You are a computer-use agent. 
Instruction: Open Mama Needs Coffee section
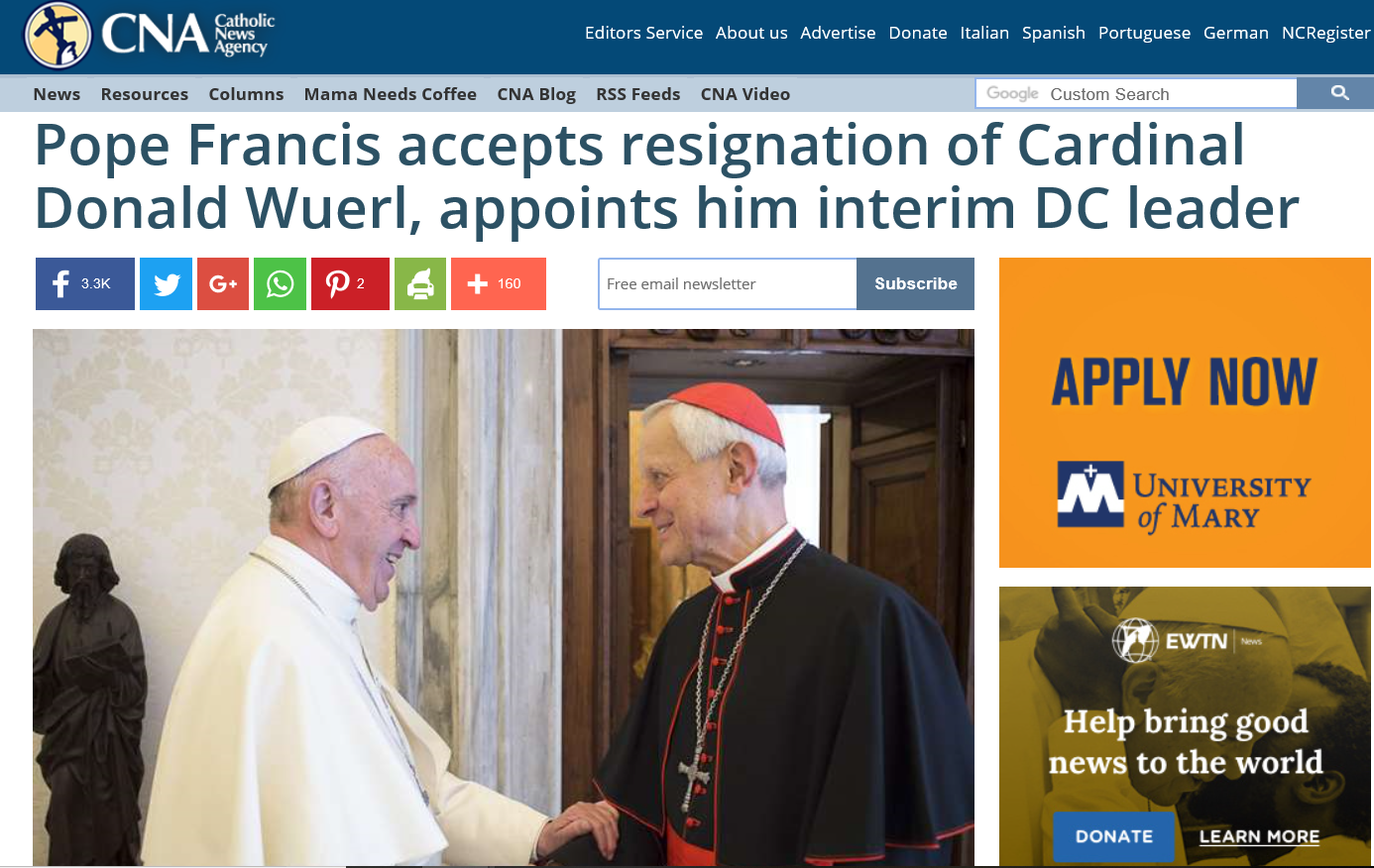391,94
